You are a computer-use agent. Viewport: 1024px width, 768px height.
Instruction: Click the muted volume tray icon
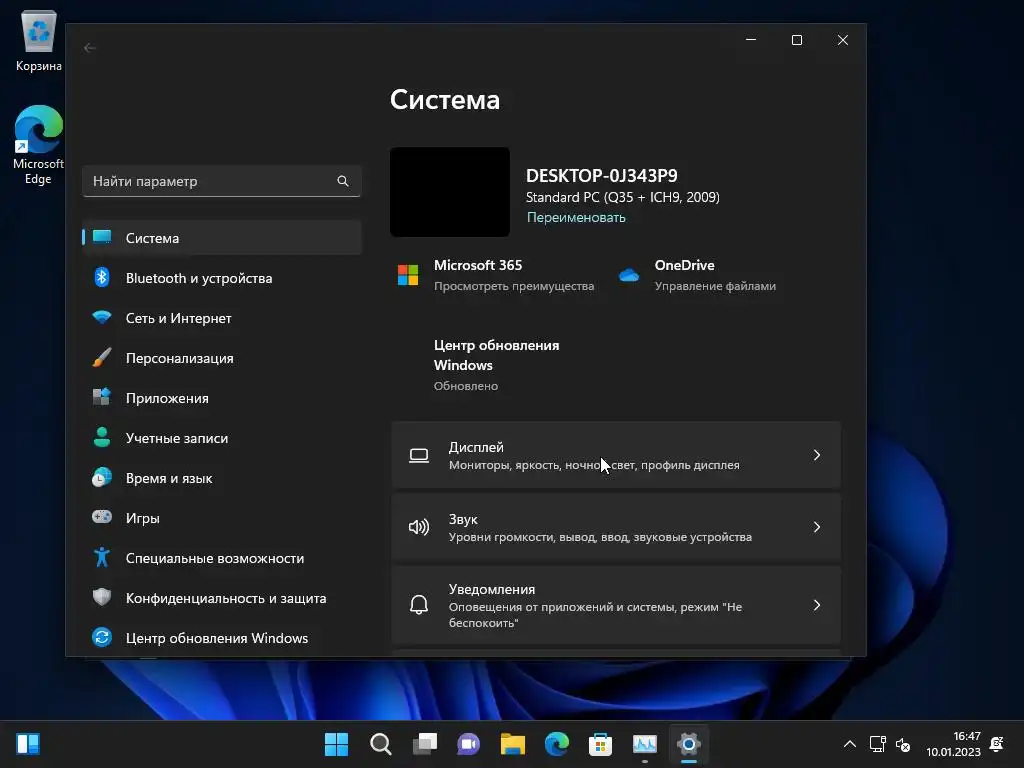pyautogui.click(x=903, y=744)
